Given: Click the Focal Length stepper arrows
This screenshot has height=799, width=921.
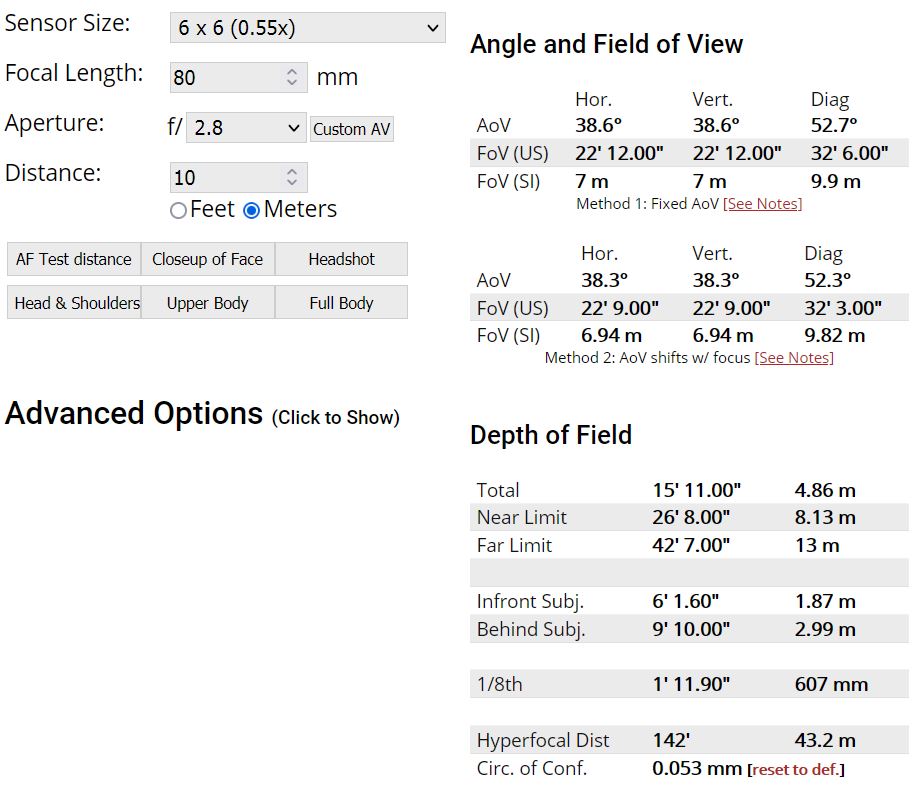Looking at the screenshot, I should 292,77.
